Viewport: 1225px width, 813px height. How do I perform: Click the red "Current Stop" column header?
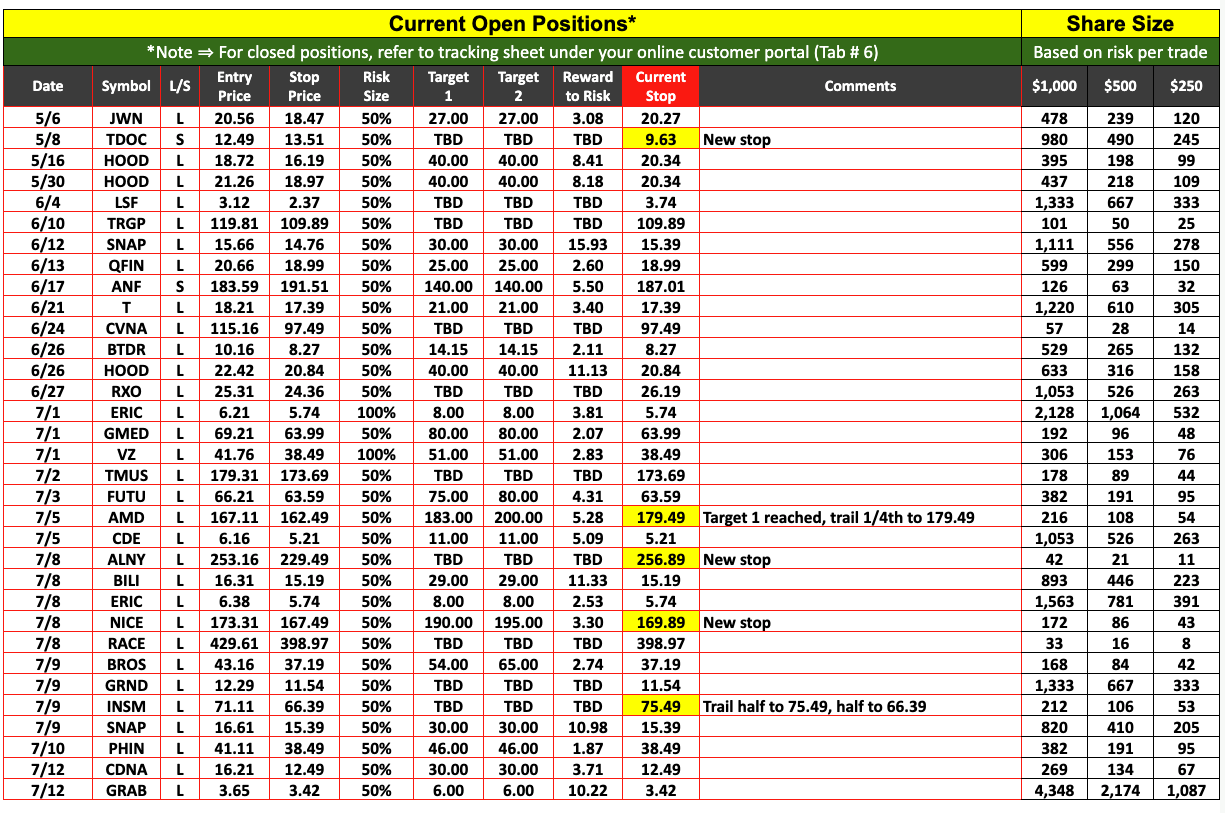[x=660, y=86]
